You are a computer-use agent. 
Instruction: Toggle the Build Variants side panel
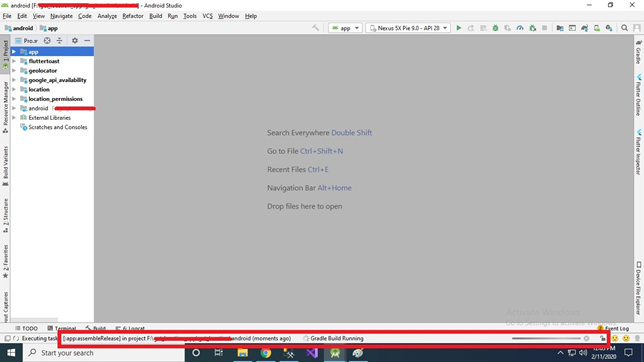coord(5,166)
